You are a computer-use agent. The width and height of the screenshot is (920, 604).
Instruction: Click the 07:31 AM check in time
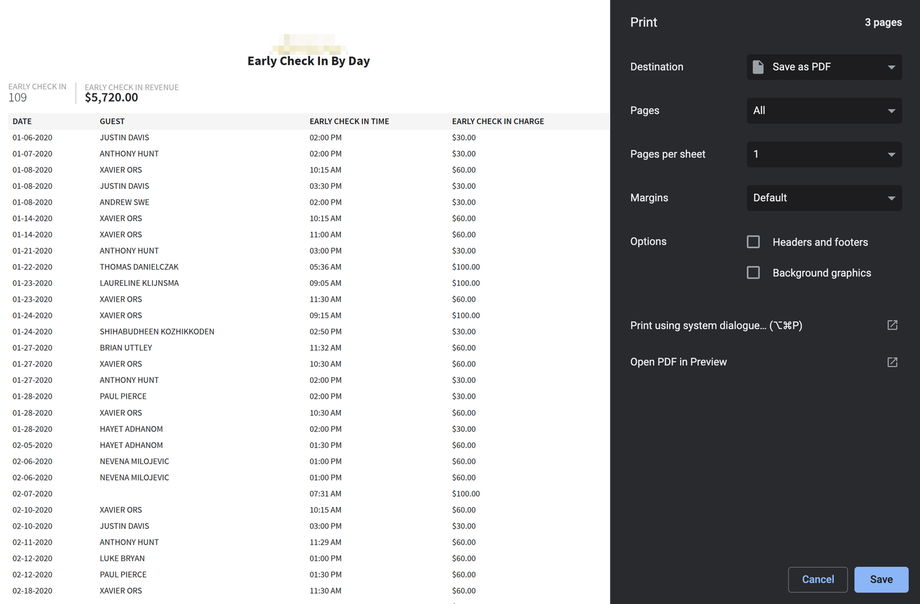point(325,494)
